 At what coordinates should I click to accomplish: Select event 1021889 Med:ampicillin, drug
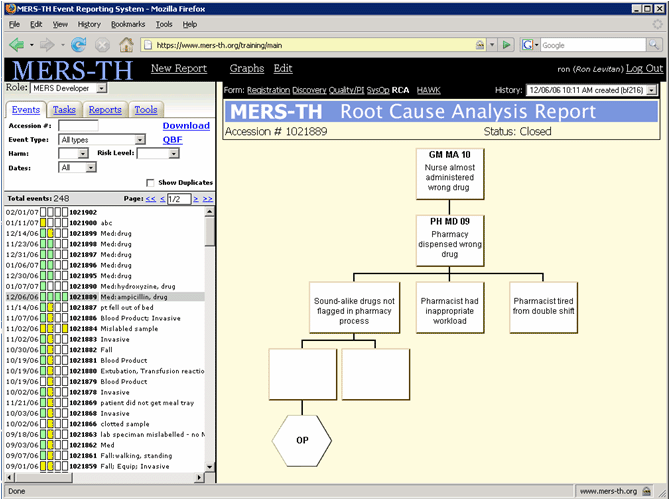105,297
